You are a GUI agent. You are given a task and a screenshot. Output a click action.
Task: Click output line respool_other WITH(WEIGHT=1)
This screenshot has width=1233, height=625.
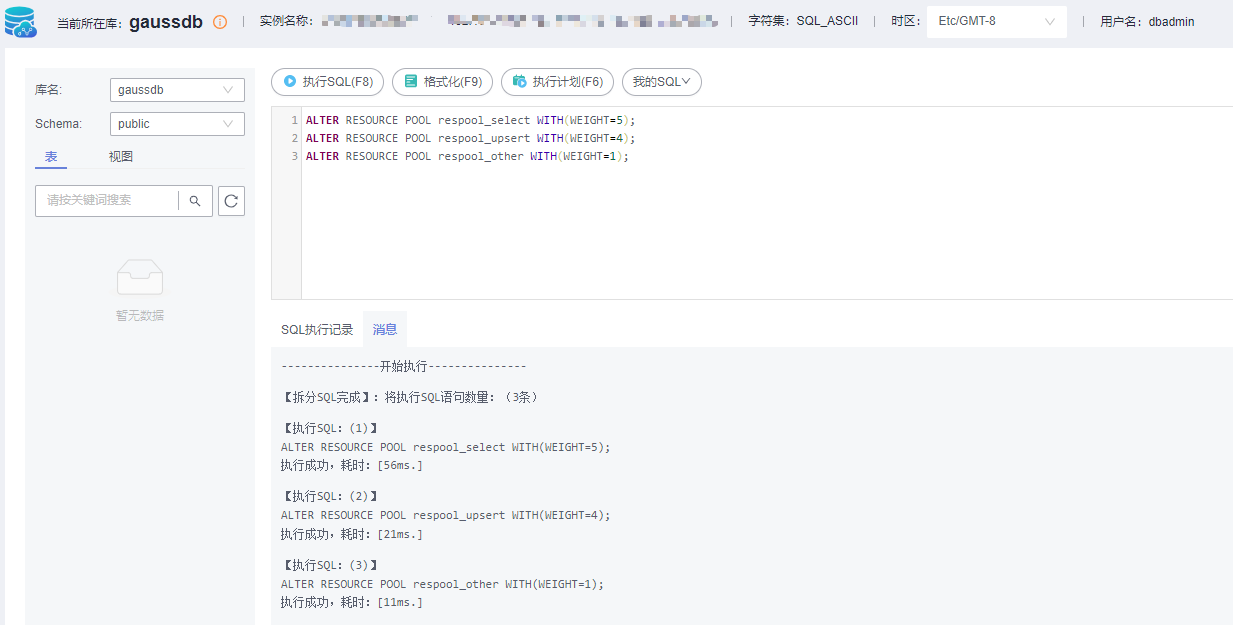point(442,584)
